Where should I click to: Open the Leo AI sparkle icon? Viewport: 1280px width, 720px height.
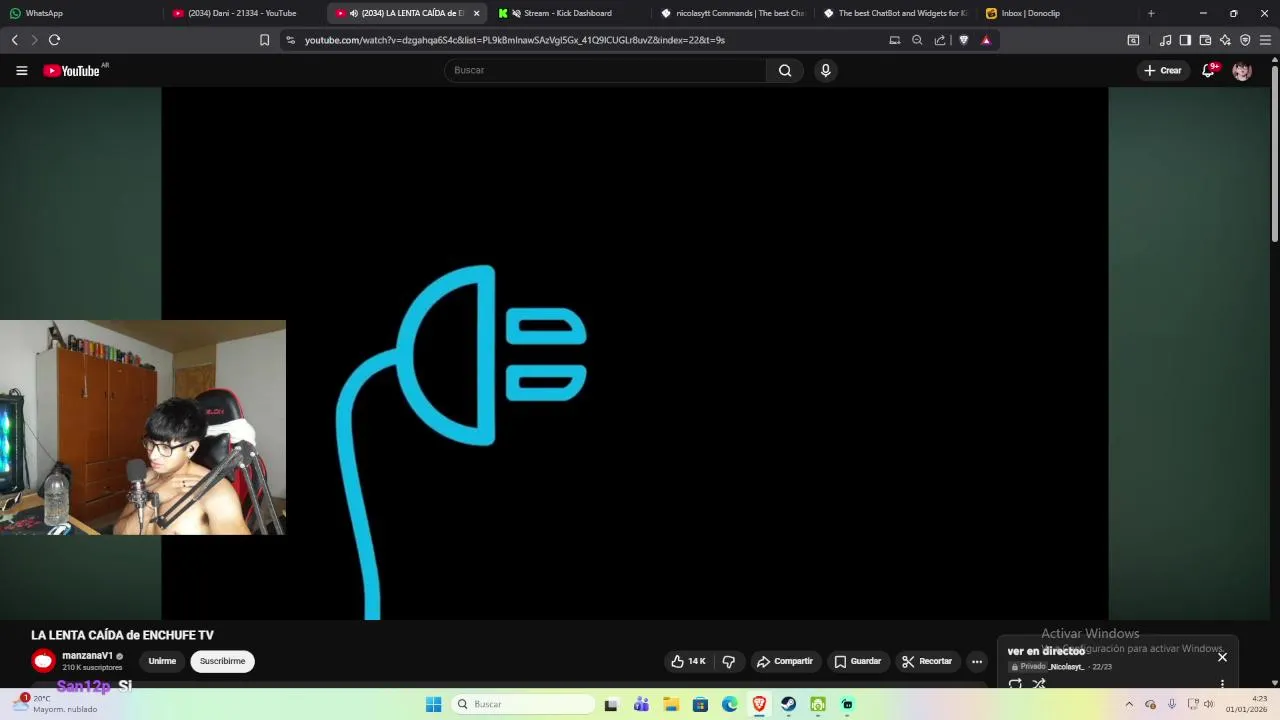pyautogui.click(x=1225, y=40)
